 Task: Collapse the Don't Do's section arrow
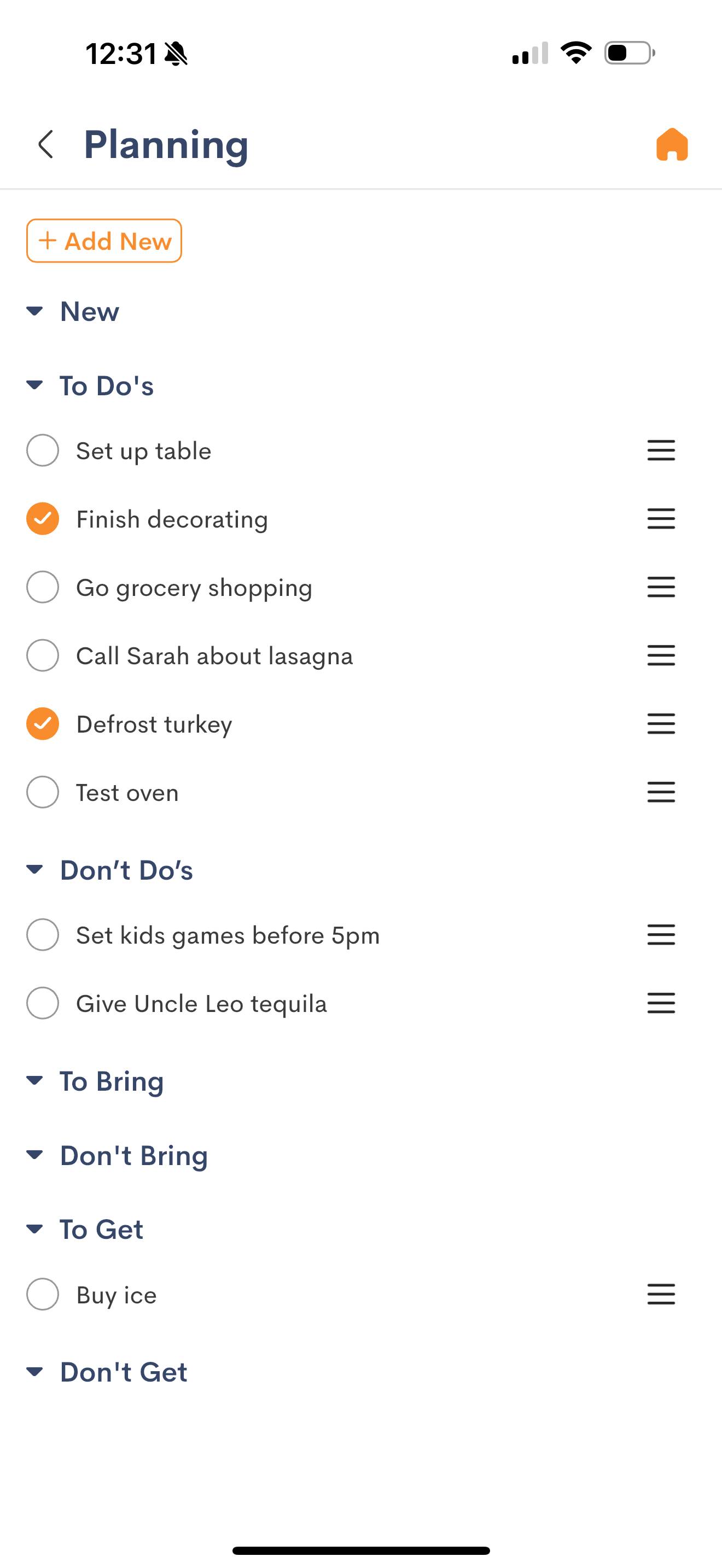point(34,870)
